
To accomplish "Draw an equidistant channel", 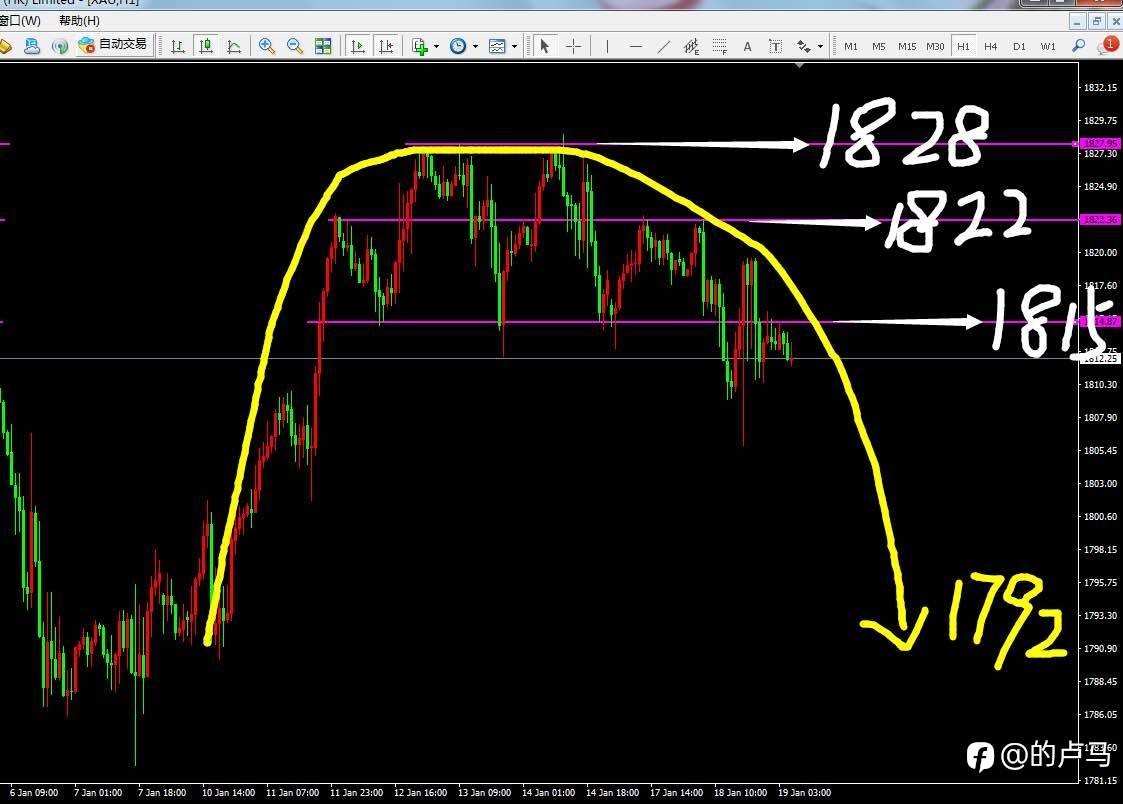I will [691, 47].
